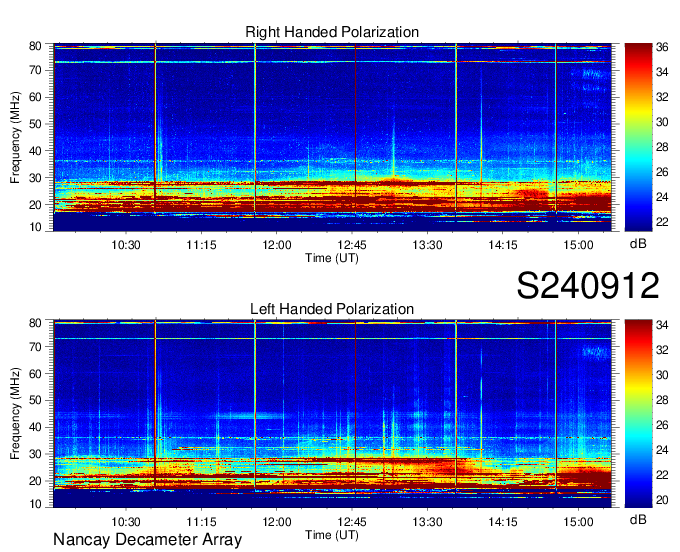Click inside the Left Handed Polarization spectrogram
Viewport: 680px width, 552px height.
(332, 414)
